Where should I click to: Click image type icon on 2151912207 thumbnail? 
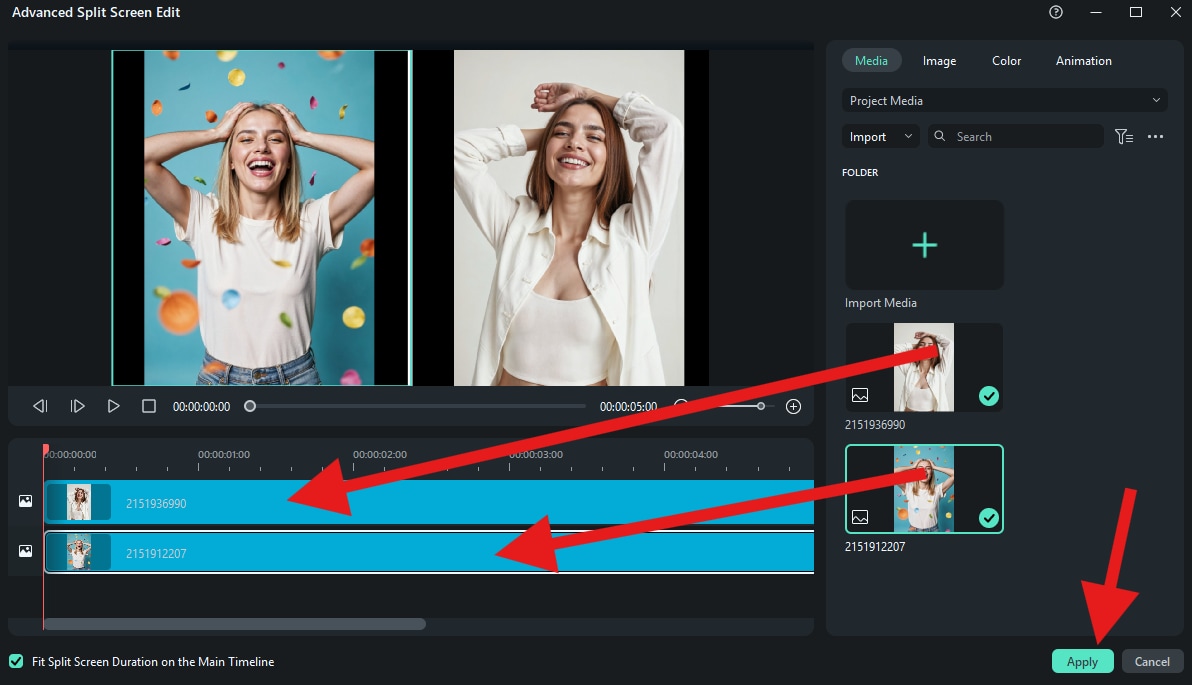(860, 517)
